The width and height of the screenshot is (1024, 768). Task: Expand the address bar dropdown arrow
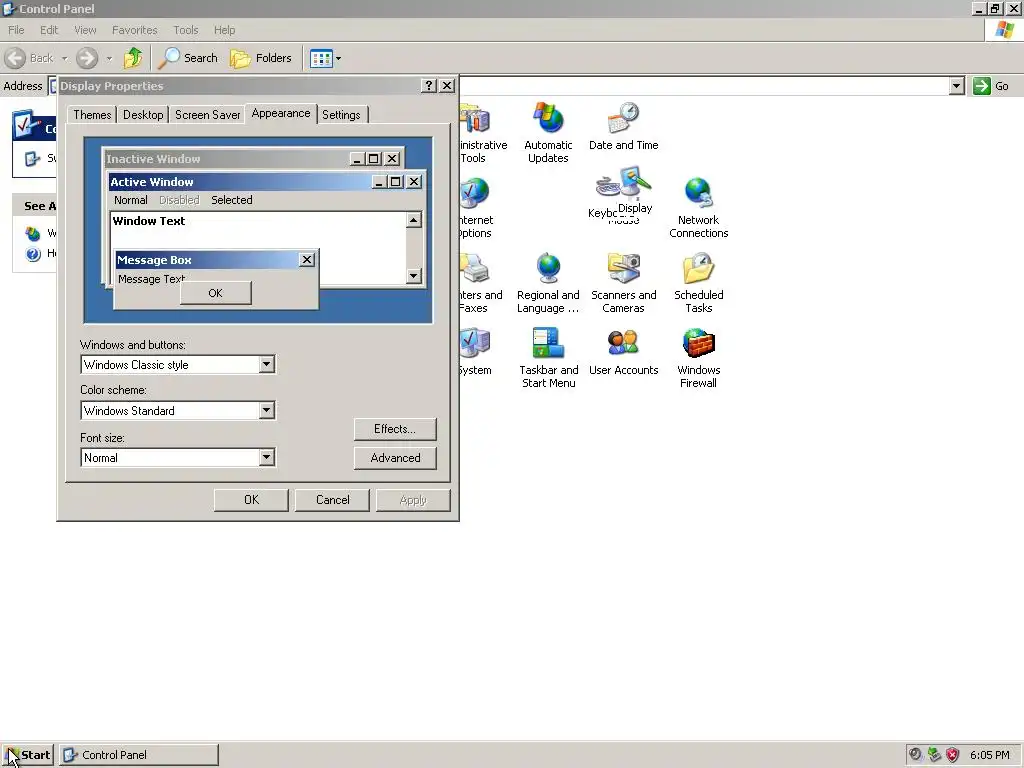point(956,86)
